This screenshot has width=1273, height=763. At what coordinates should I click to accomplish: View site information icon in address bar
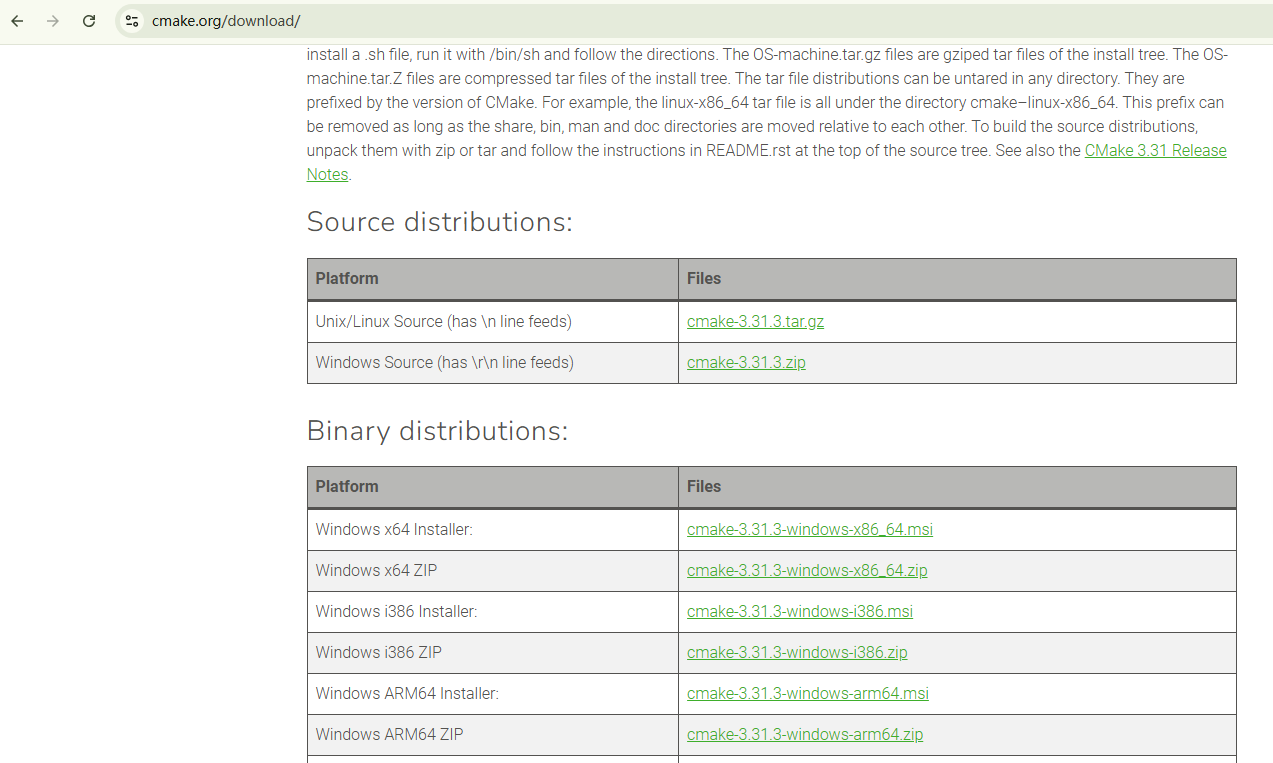click(132, 21)
